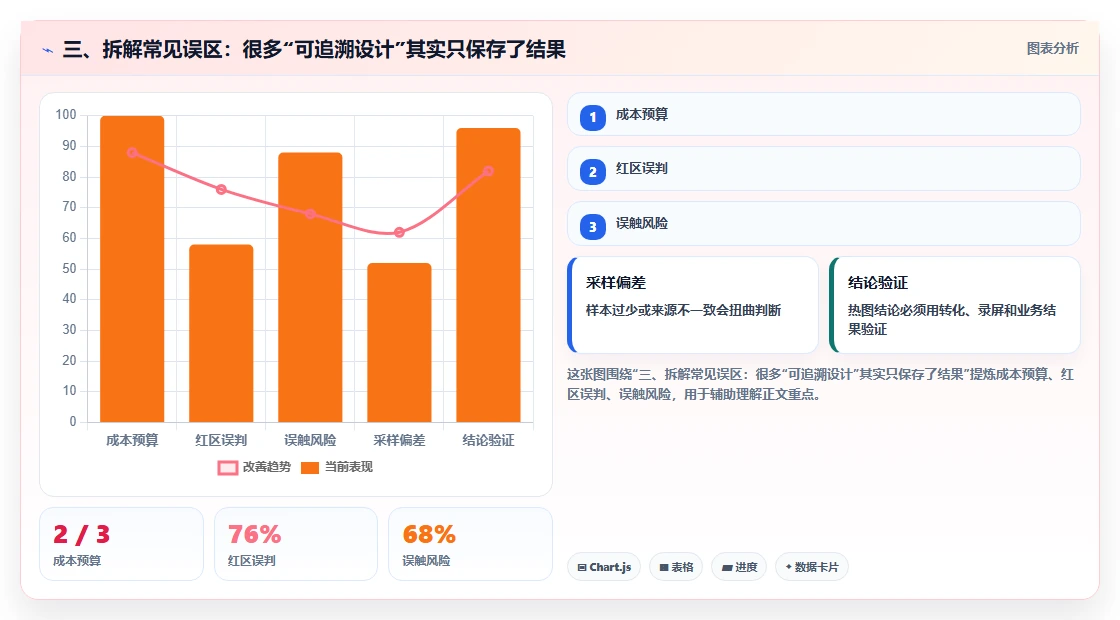
Task: Click the trend line point above 成本预算
Action: tap(132, 152)
